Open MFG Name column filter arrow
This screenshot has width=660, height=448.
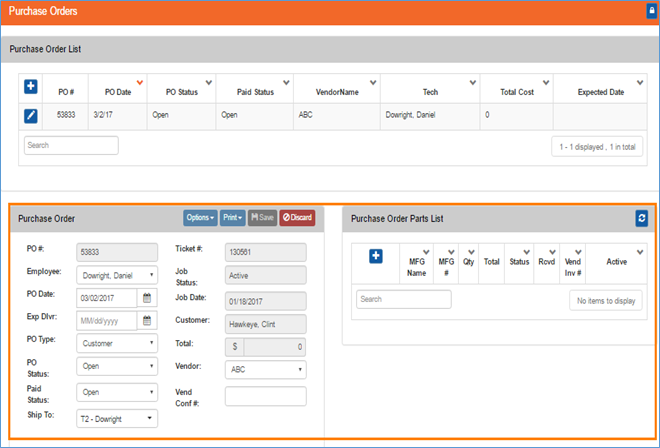[x=426, y=252]
